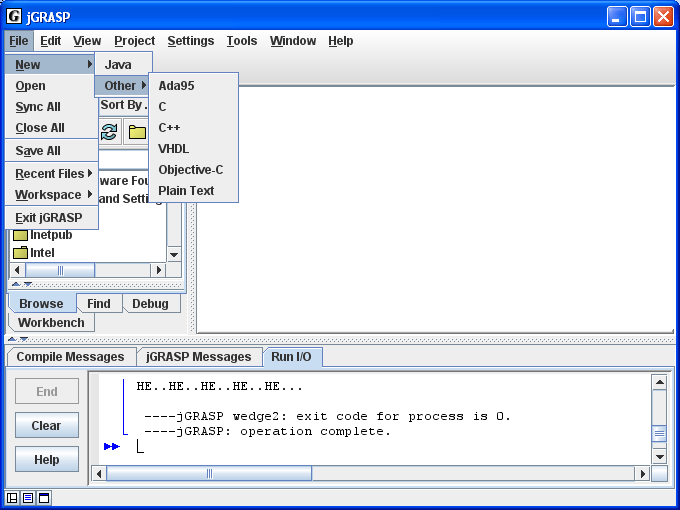680x510 pixels.
Task: Click the title-bar window icon in status bar
Action: pos(44,498)
